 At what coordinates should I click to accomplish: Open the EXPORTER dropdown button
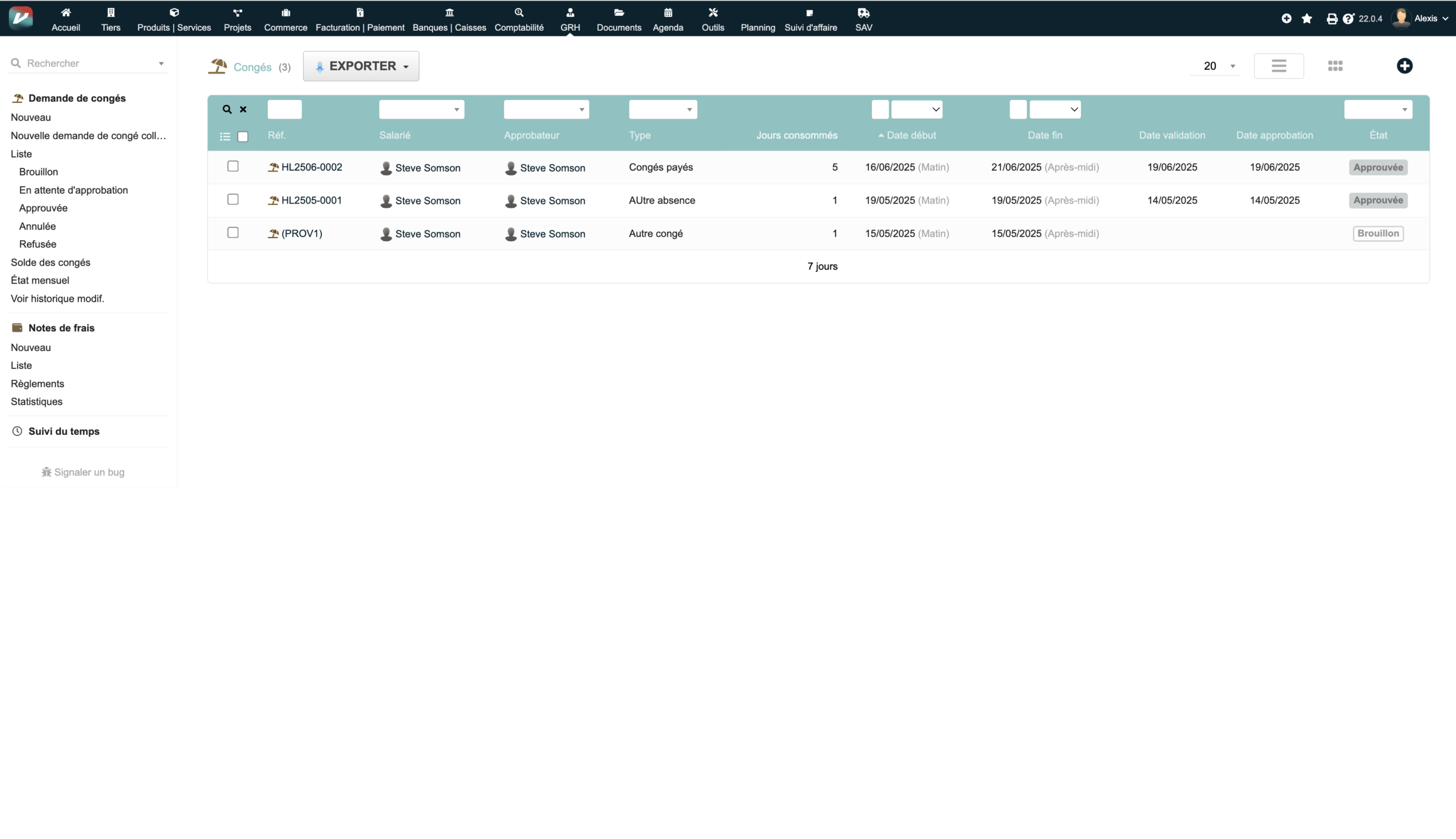click(361, 67)
